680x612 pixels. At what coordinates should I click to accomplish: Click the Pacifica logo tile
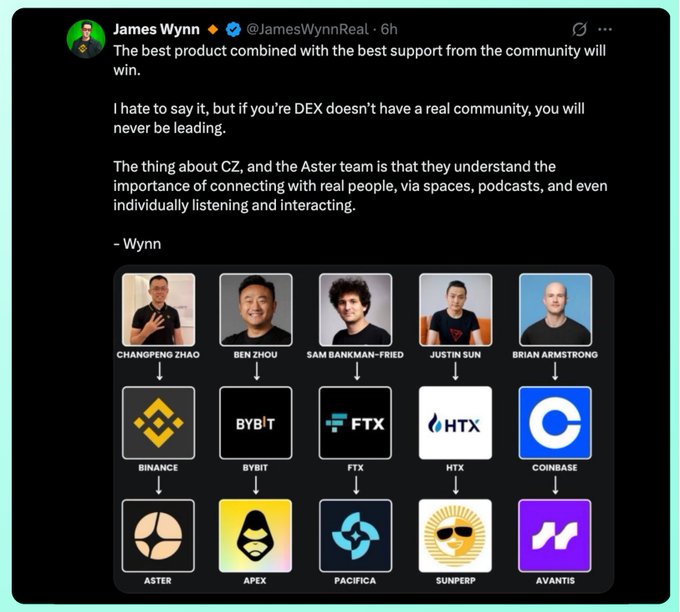(x=355, y=536)
